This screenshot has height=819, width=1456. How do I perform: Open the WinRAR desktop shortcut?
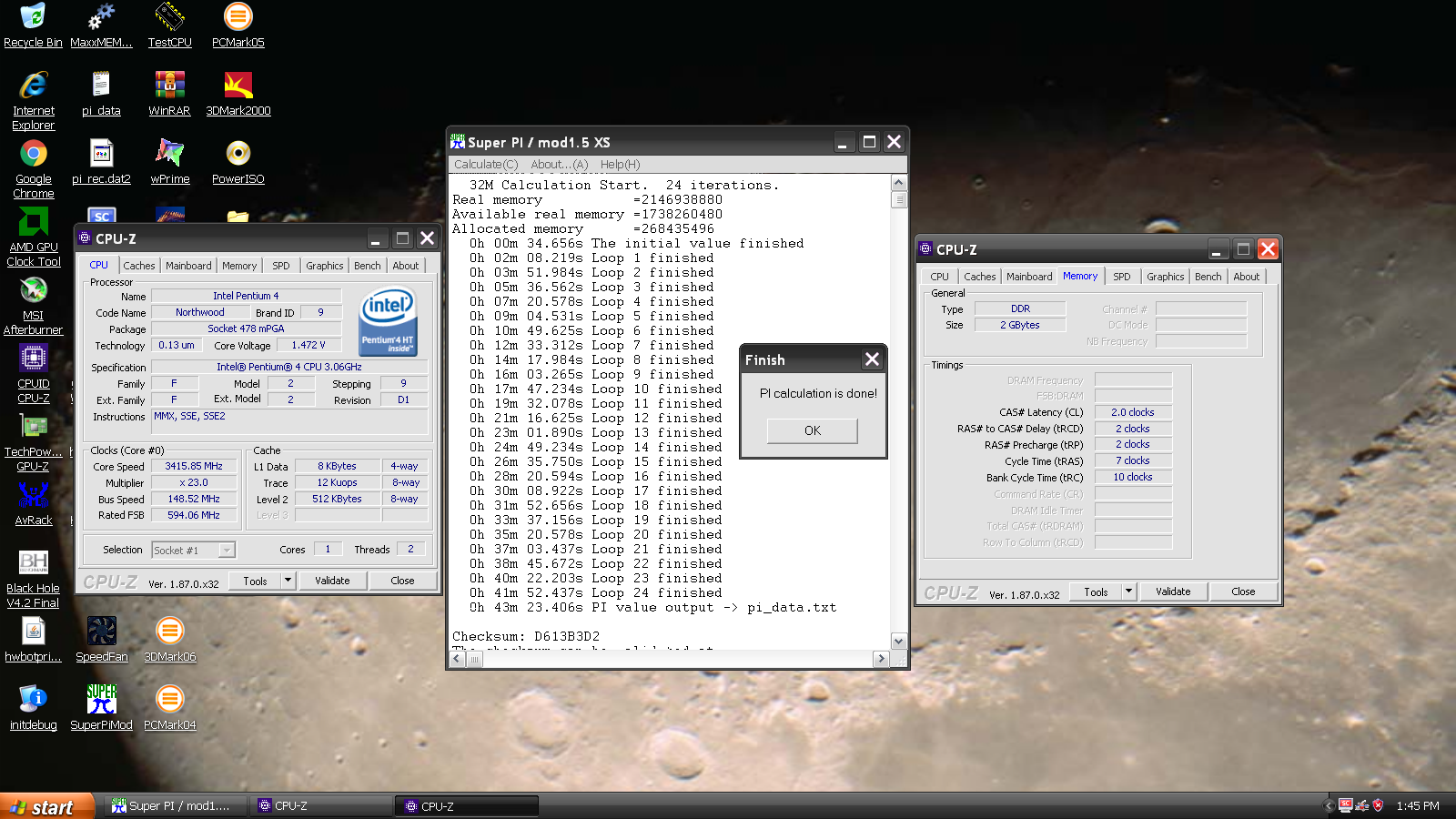click(169, 95)
